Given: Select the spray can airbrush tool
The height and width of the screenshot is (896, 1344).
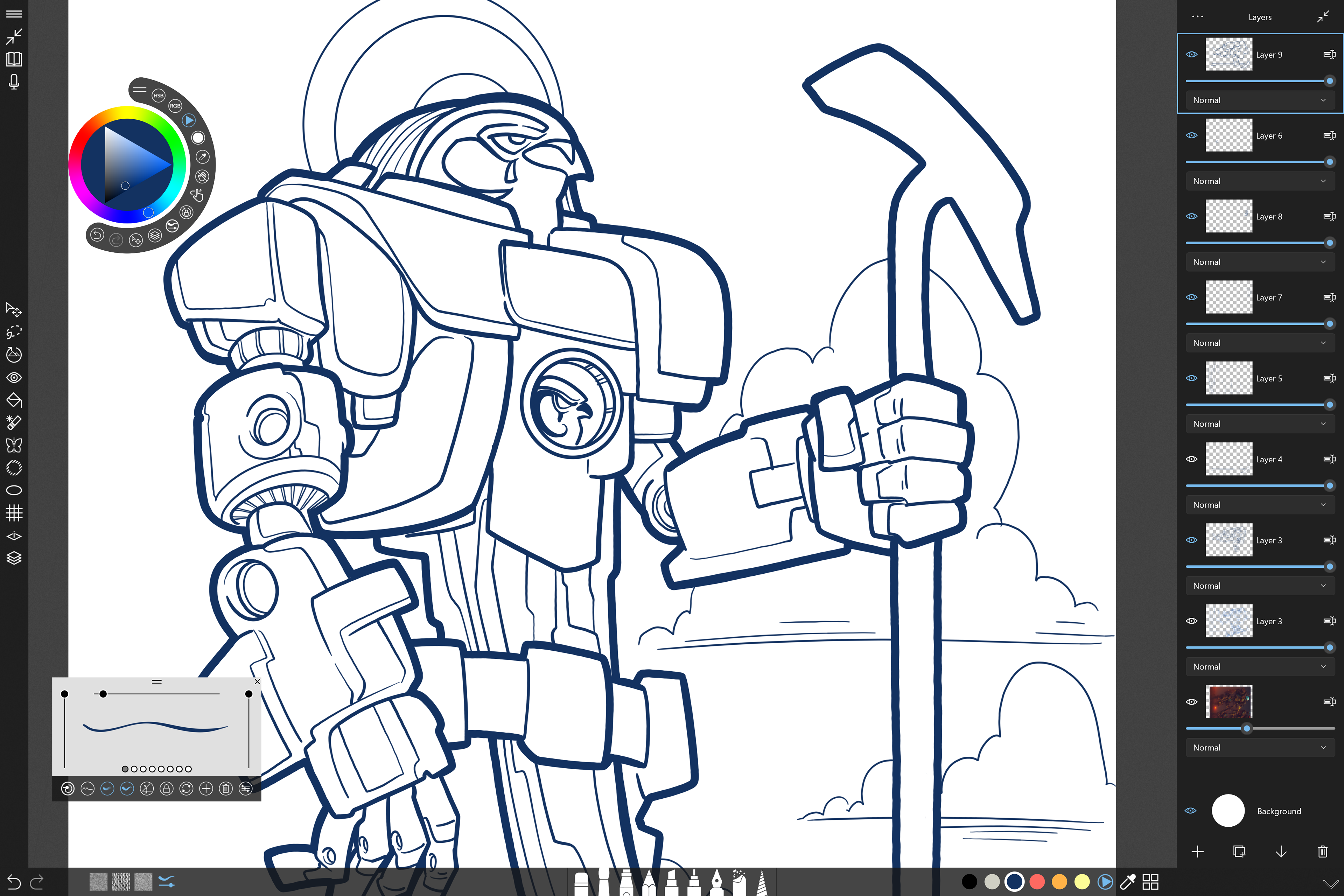Looking at the screenshot, I should [x=739, y=882].
